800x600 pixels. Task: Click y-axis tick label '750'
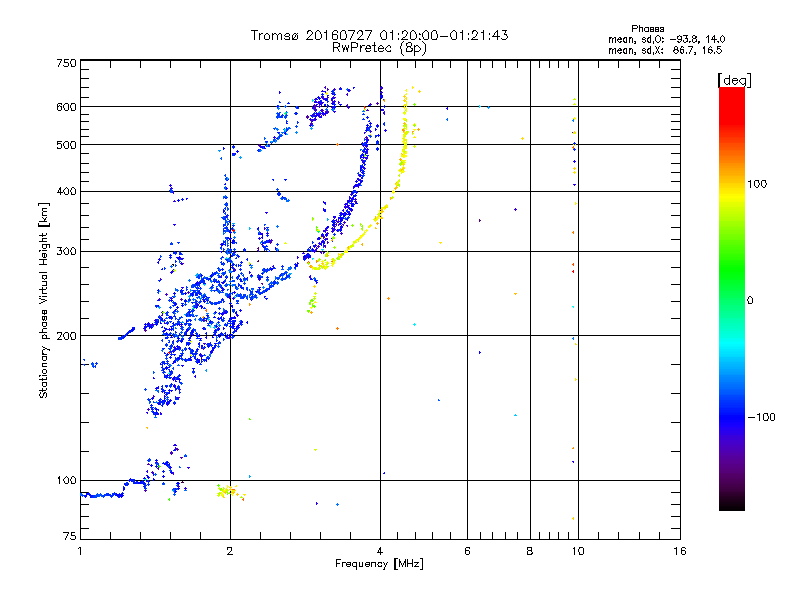pyautogui.click(x=66, y=64)
